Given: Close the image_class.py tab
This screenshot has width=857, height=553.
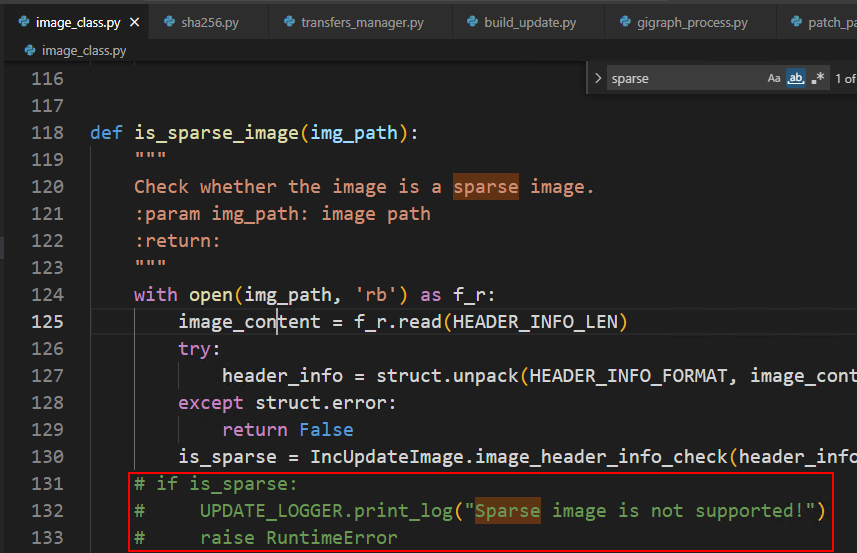Looking at the screenshot, I should (x=134, y=22).
